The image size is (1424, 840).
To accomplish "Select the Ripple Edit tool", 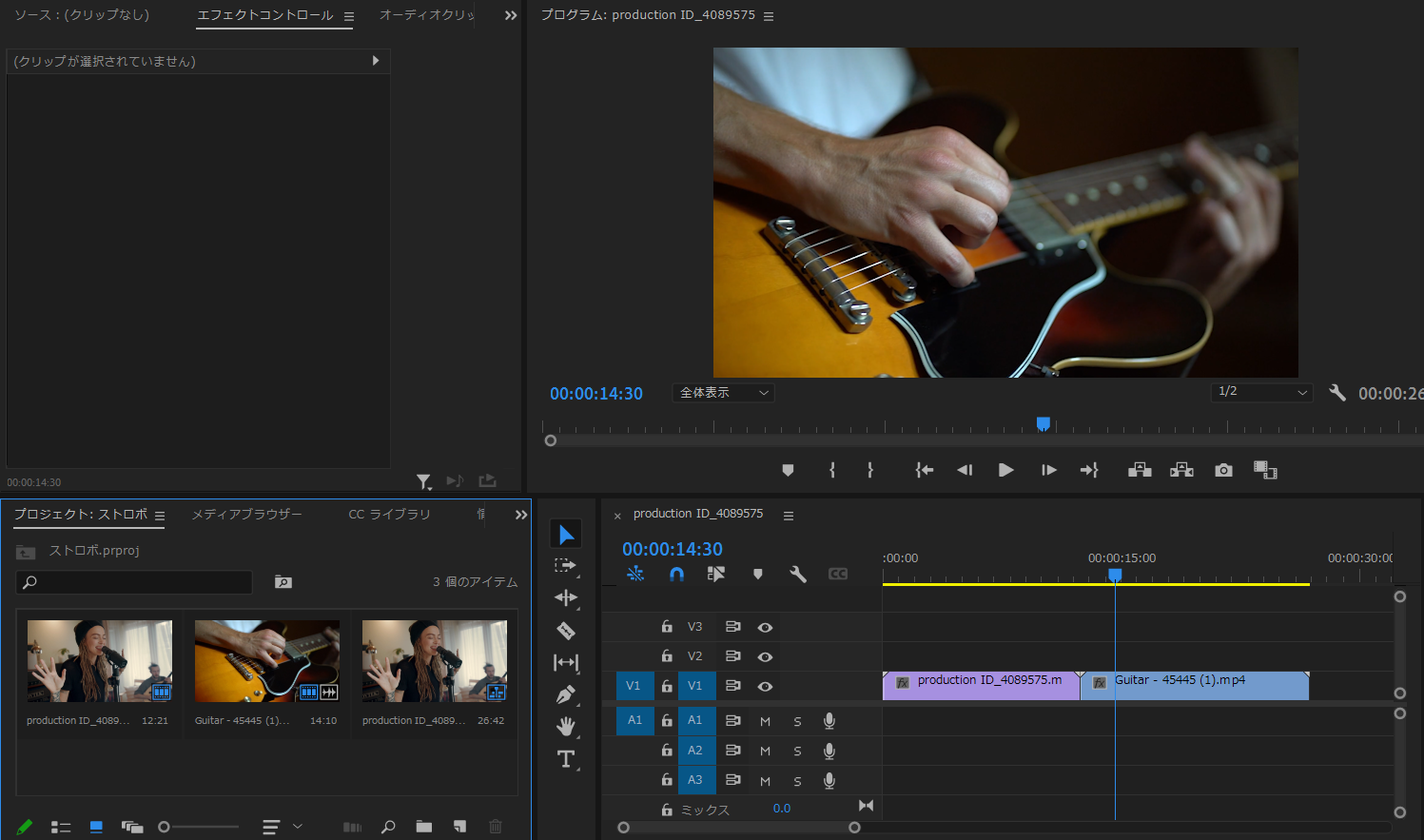I will (x=566, y=597).
